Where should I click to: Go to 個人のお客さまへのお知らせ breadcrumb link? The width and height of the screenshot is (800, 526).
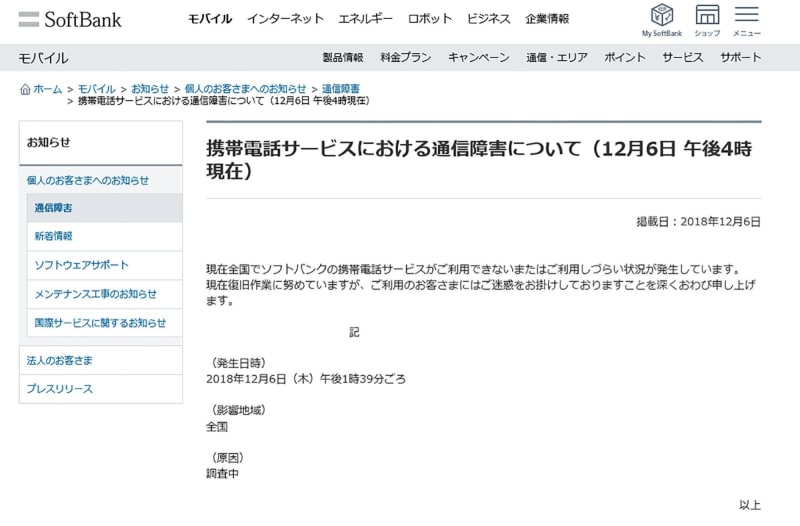coord(245,89)
